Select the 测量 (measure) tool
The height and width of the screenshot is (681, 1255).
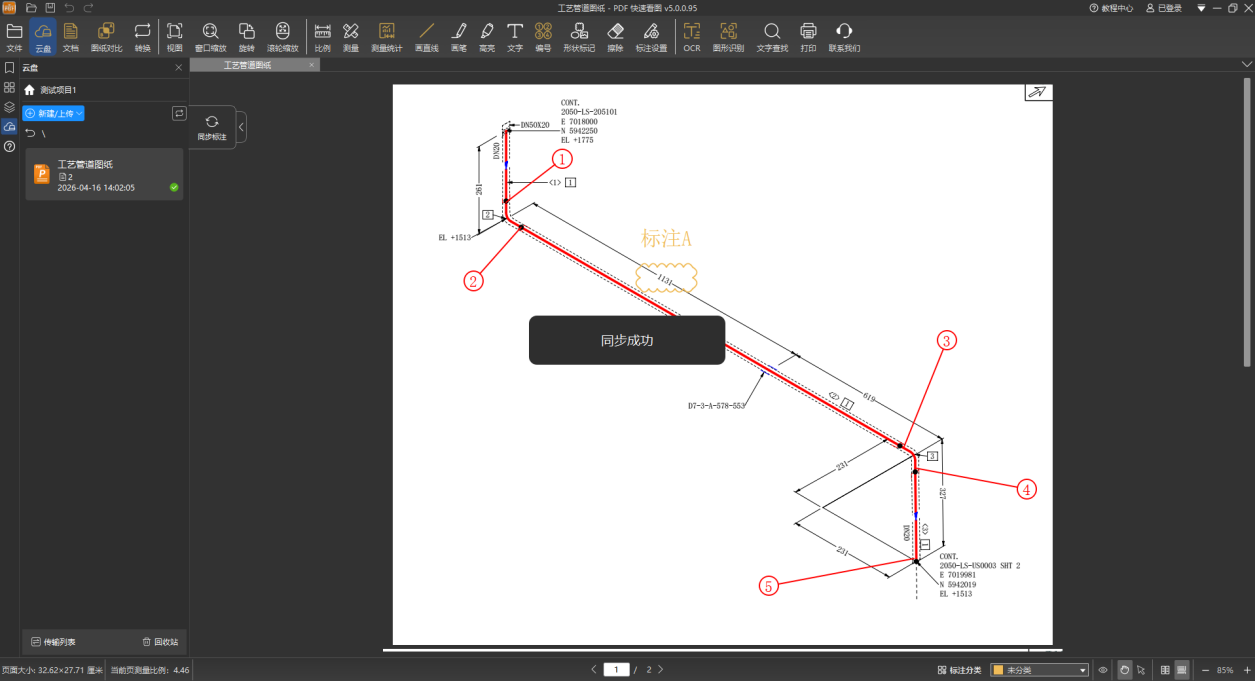(350, 37)
